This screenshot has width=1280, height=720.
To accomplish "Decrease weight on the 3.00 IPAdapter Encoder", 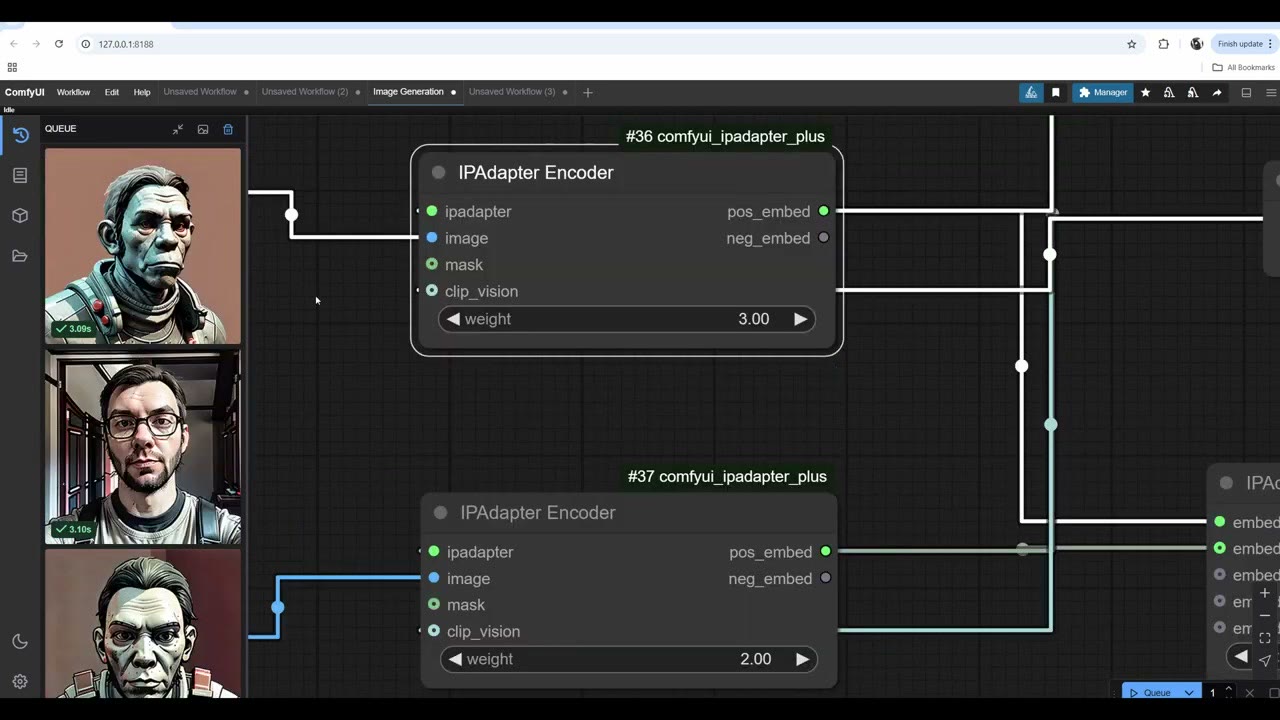I will pos(454,319).
